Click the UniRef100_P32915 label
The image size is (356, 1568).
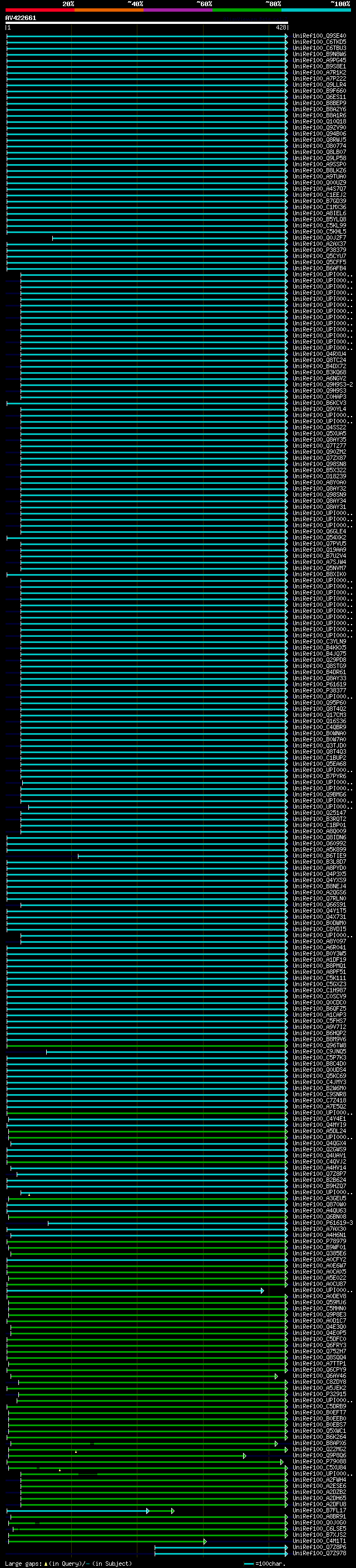(x=319, y=1394)
